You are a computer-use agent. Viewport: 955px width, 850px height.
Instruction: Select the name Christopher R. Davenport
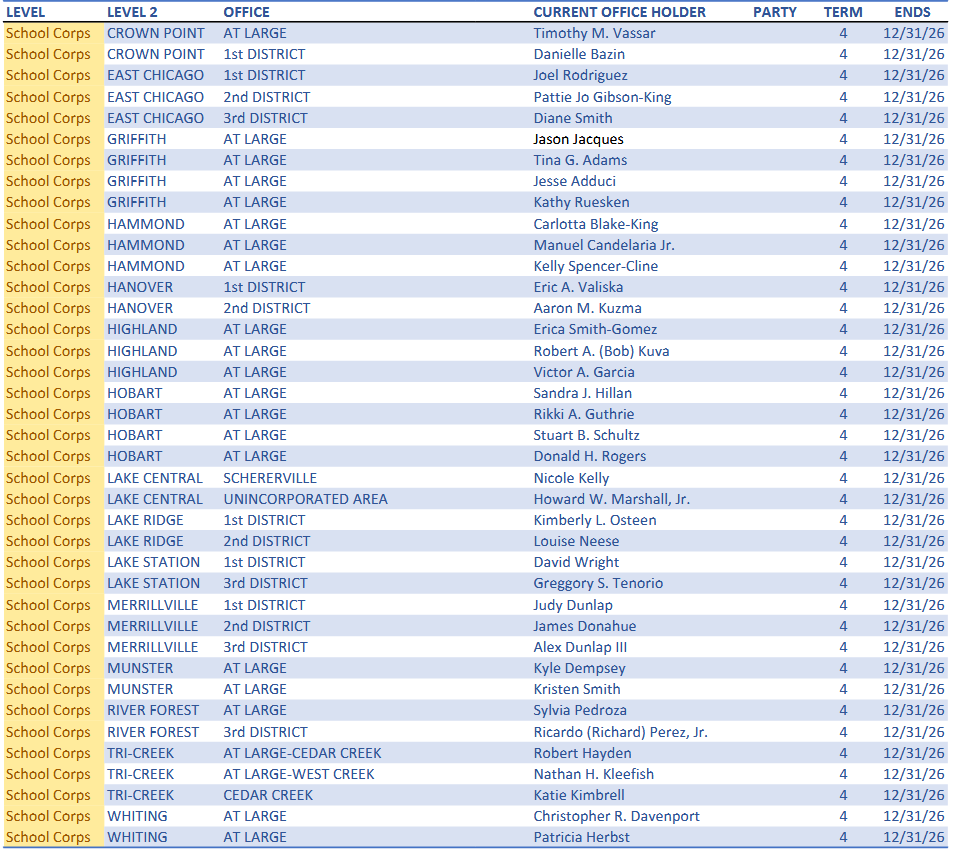click(616, 816)
